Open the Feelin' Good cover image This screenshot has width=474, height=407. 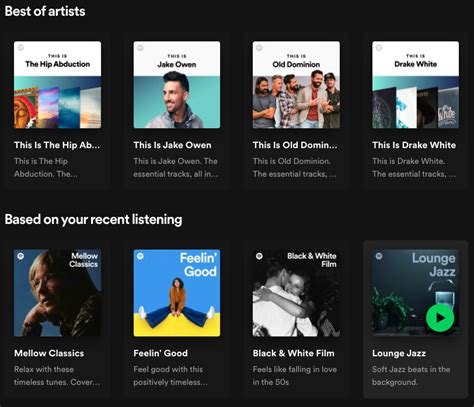177,293
